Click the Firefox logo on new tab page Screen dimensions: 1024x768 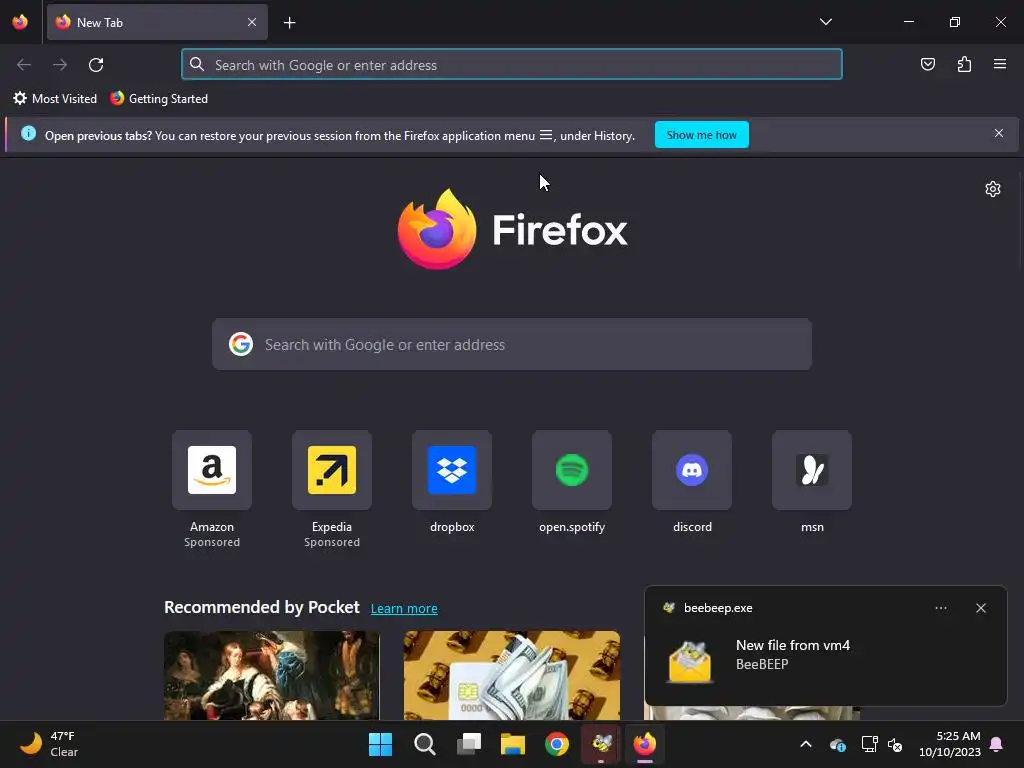tap(513, 229)
